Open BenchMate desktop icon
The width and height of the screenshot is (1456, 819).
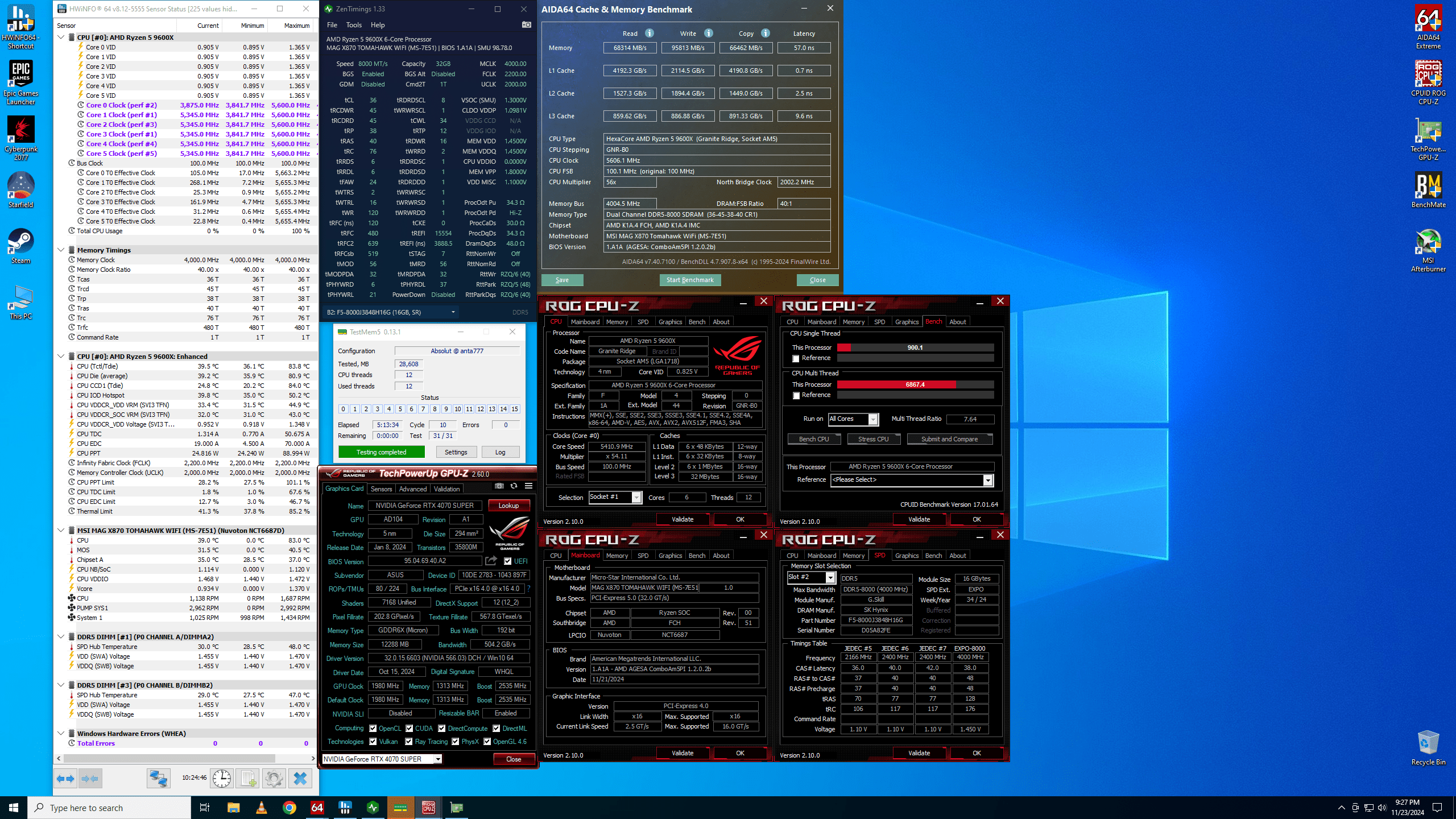[x=1428, y=190]
